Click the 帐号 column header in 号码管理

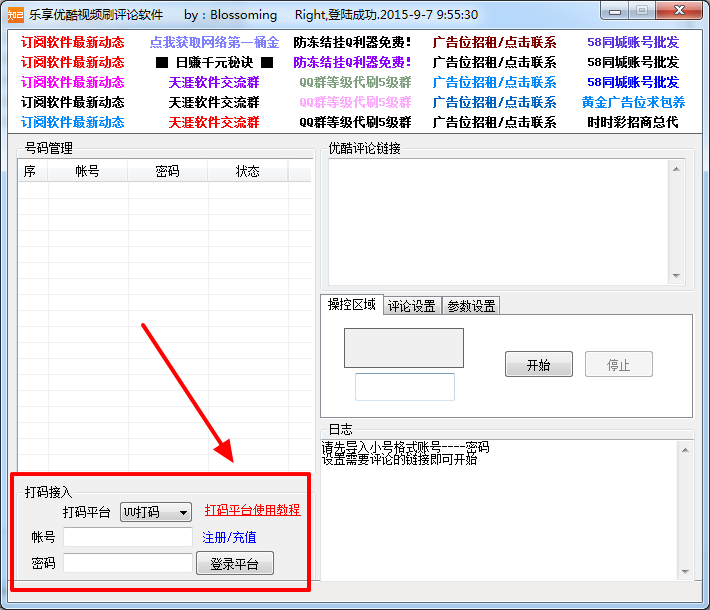coord(88,172)
